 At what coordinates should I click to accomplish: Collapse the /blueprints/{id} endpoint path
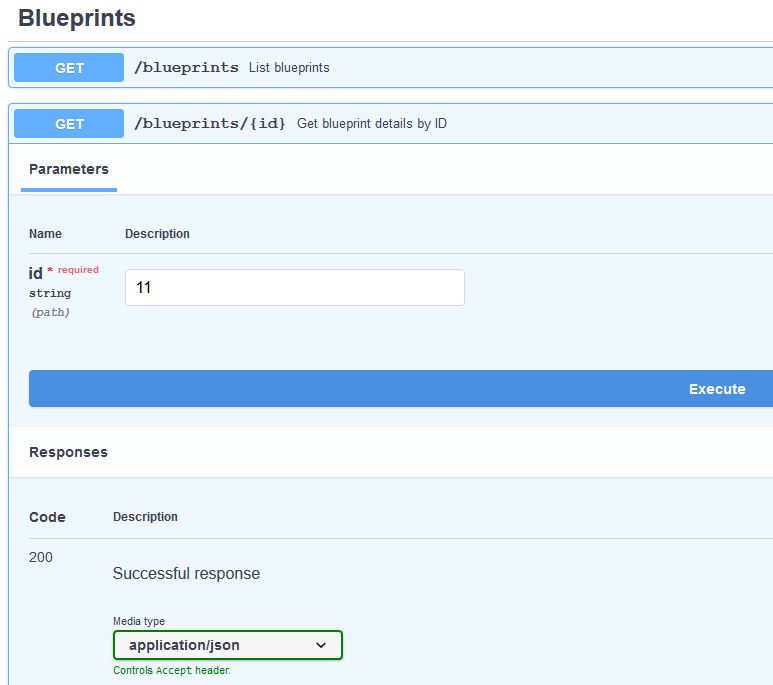click(210, 124)
